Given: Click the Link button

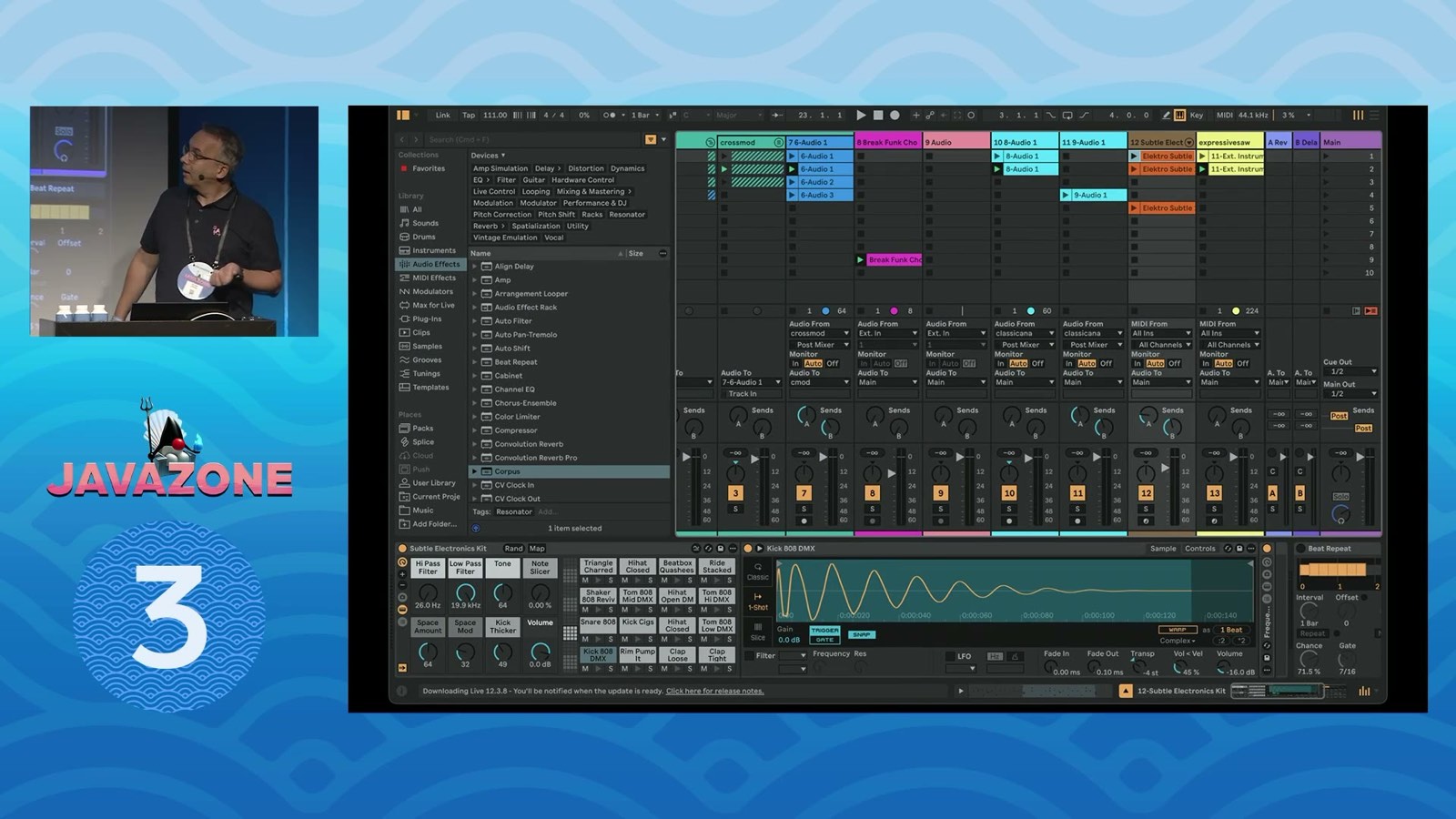Looking at the screenshot, I should tap(442, 116).
